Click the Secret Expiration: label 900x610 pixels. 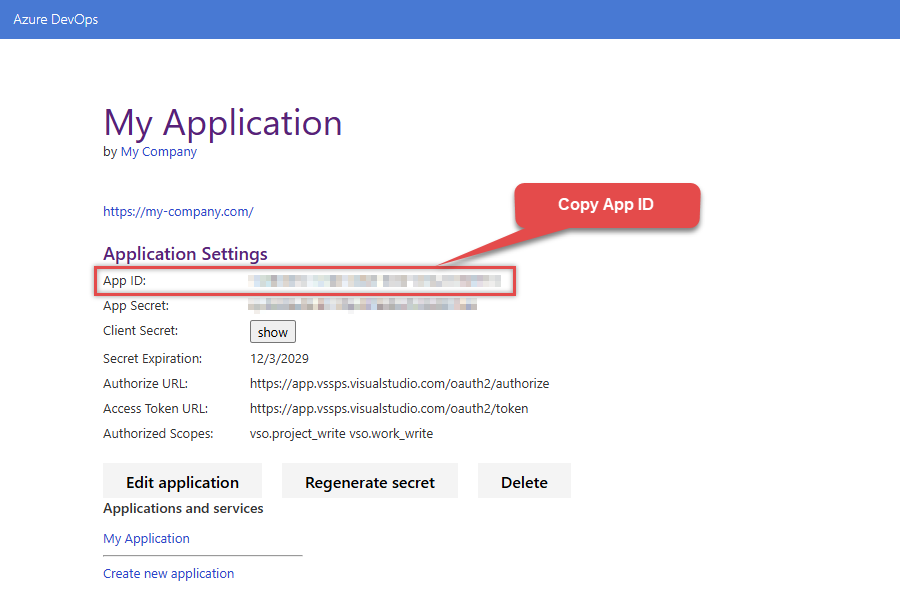[x=153, y=359]
